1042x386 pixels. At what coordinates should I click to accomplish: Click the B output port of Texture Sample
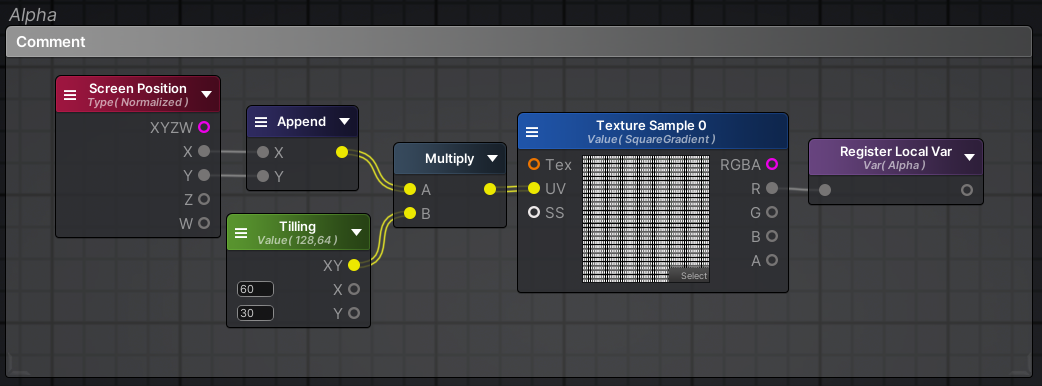(x=772, y=236)
